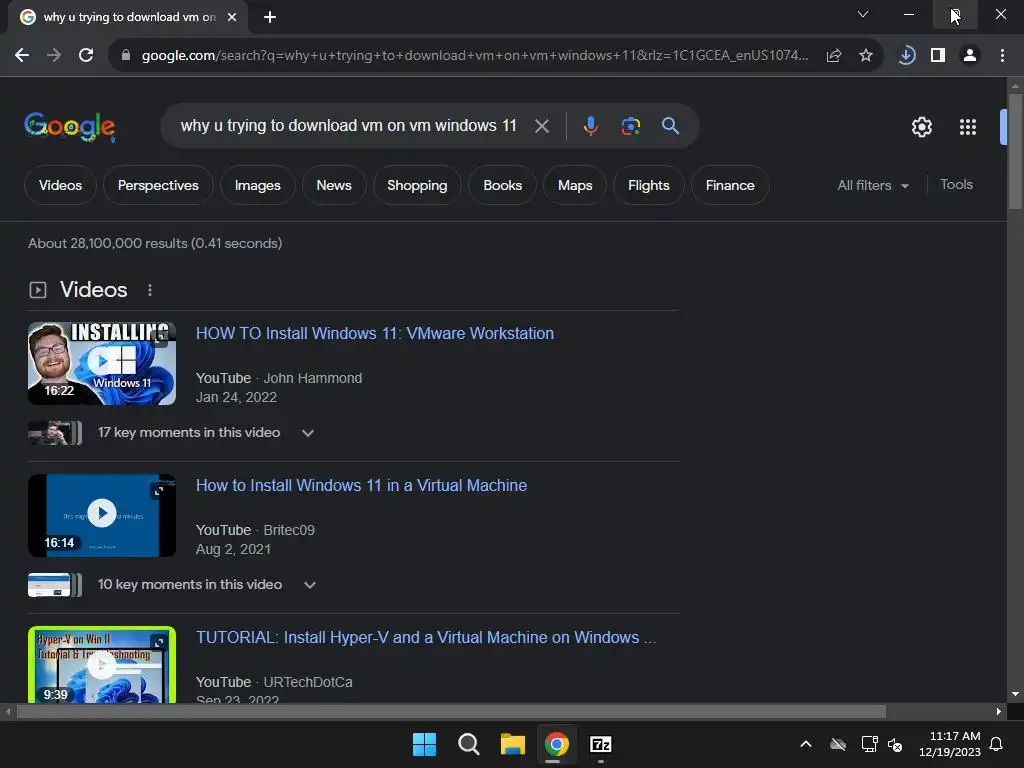Viewport: 1024px width, 768px height.
Task: Submit search with magnifier icon
Action: coord(670,125)
